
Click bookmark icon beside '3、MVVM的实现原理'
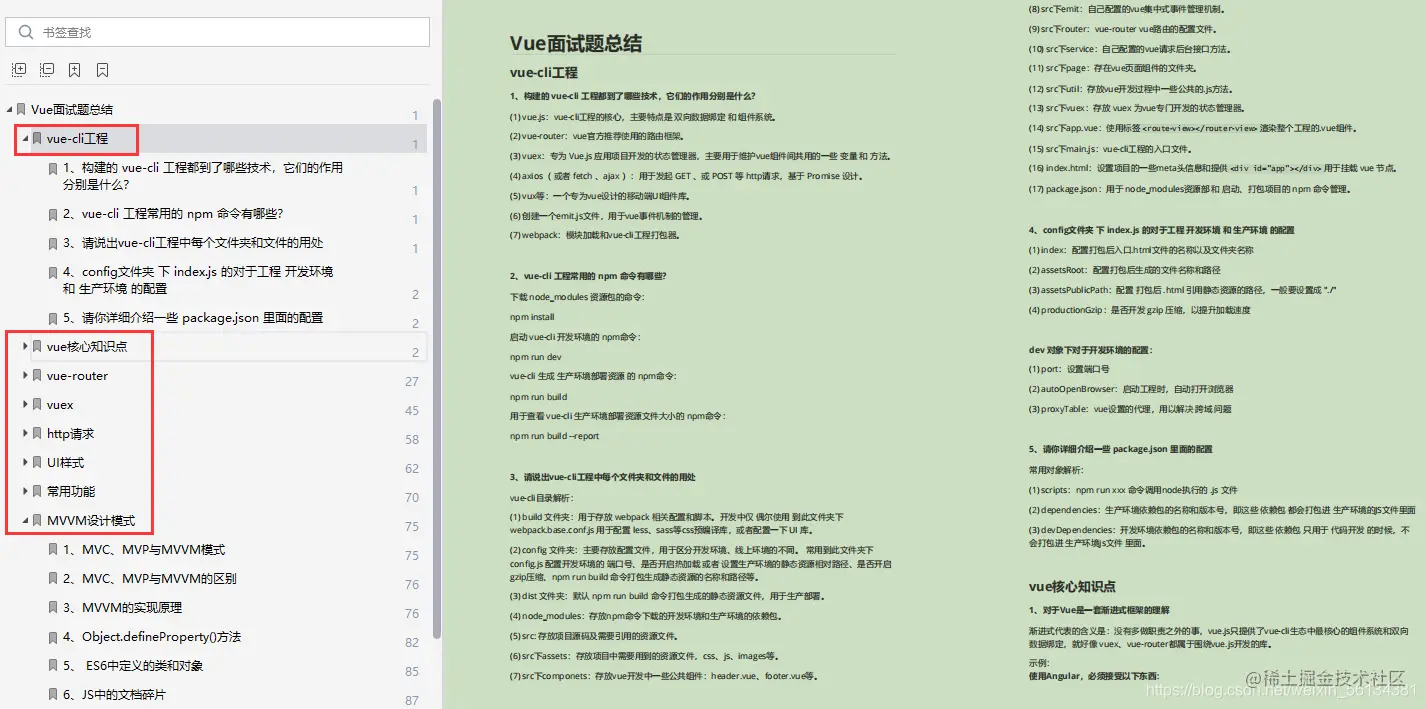(53, 607)
